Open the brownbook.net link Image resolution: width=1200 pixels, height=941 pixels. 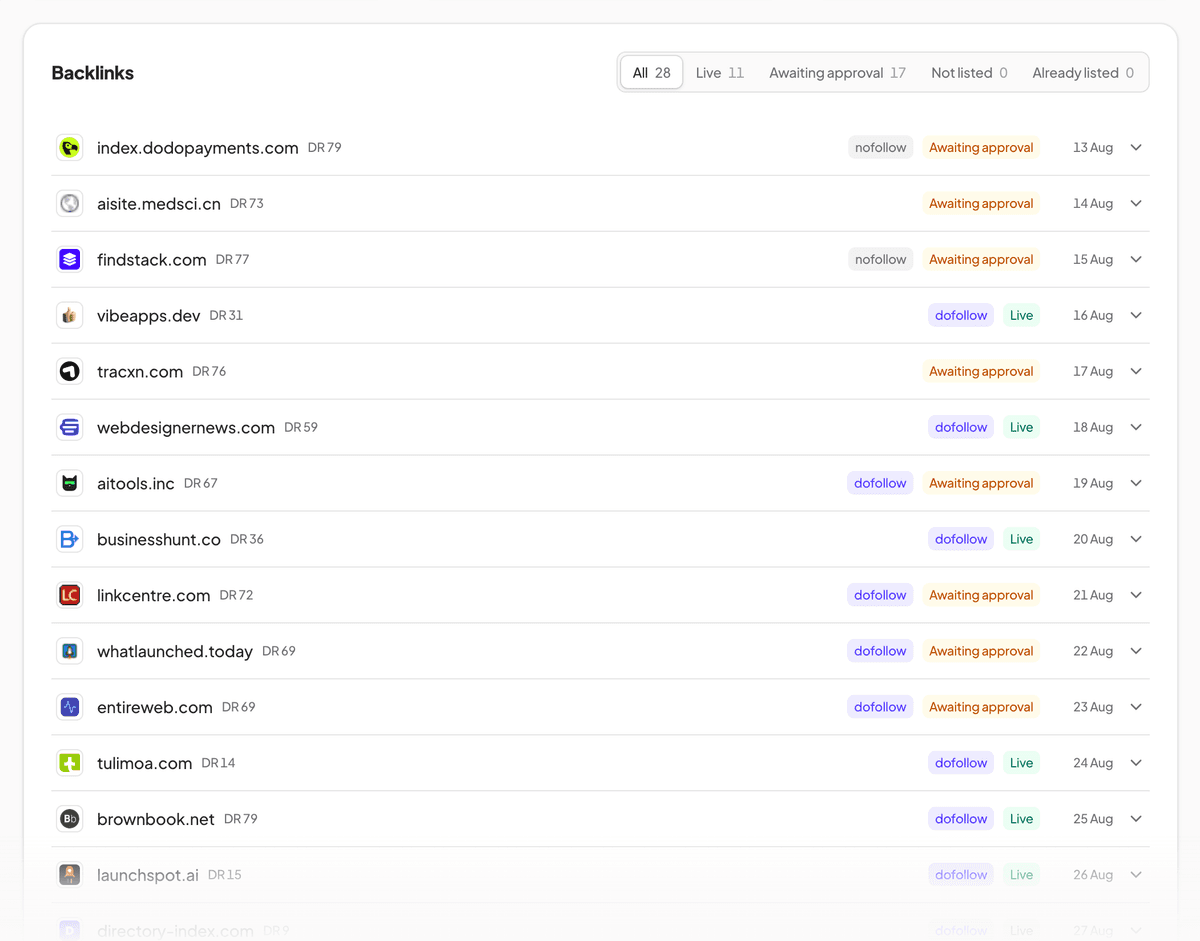(156, 820)
